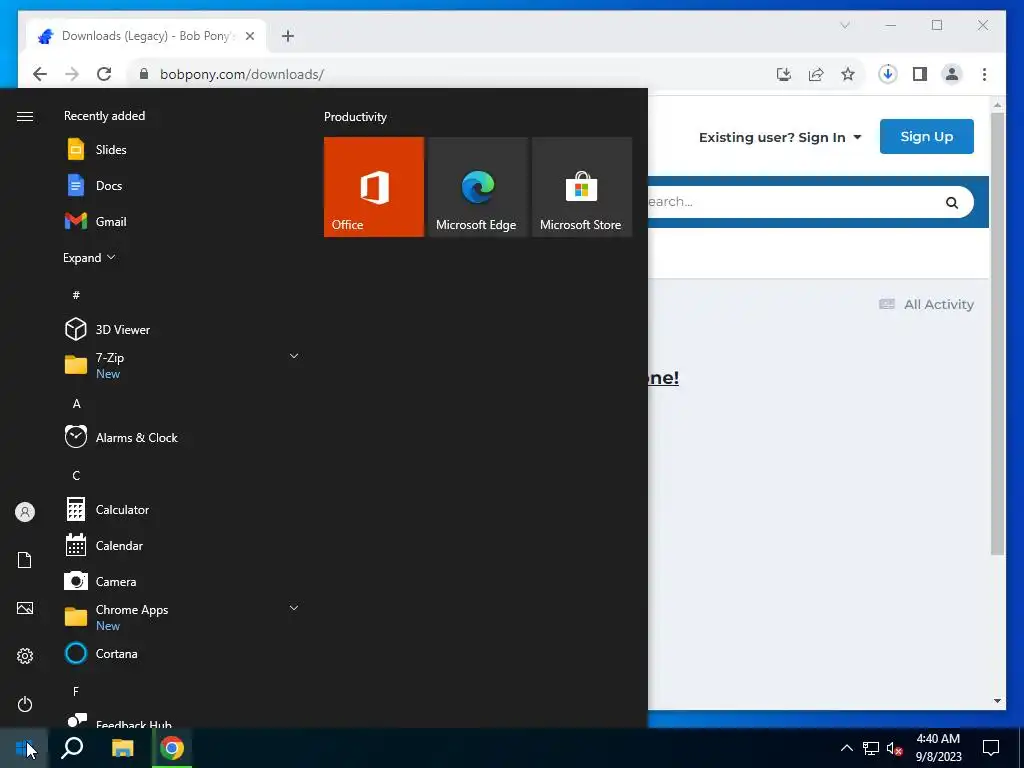1024x768 pixels.
Task: Click the letter C section header
Action: tap(76, 475)
